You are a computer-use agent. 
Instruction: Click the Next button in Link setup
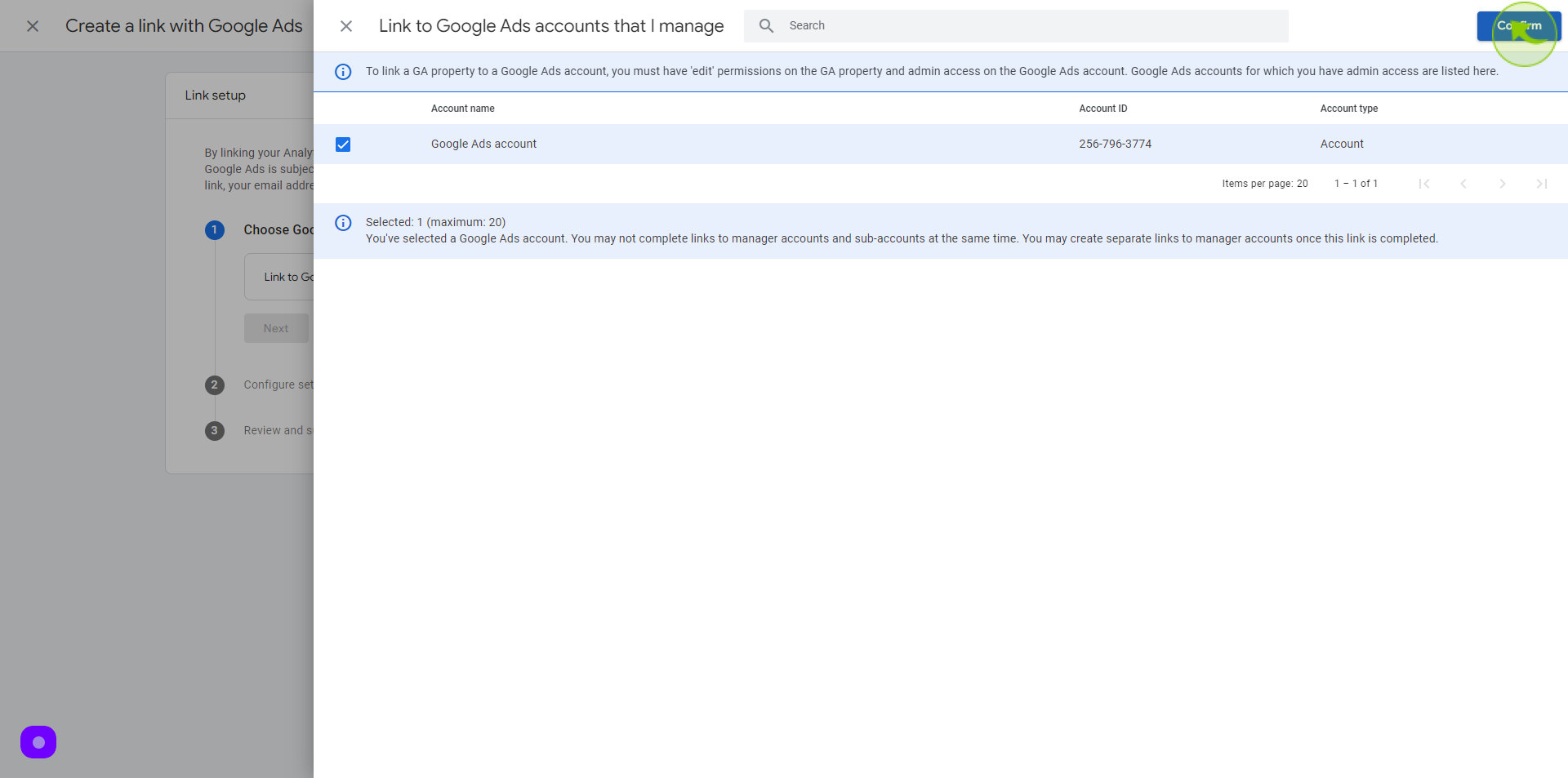276,328
